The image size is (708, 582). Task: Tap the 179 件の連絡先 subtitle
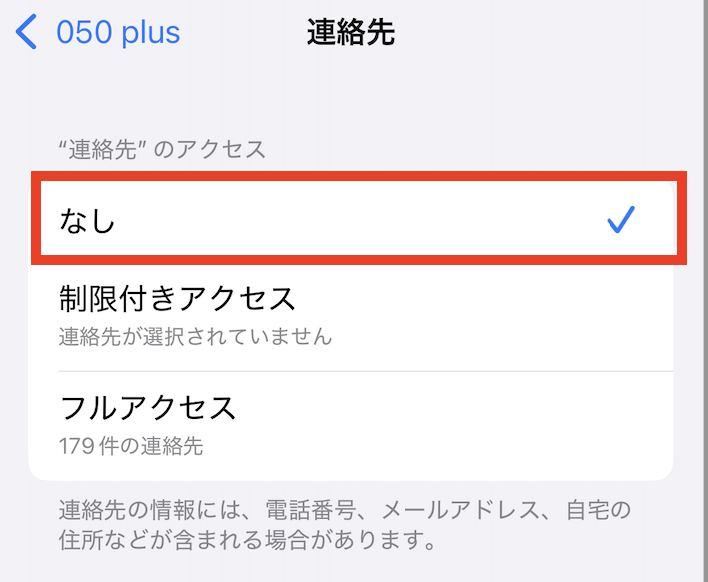[131, 446]
